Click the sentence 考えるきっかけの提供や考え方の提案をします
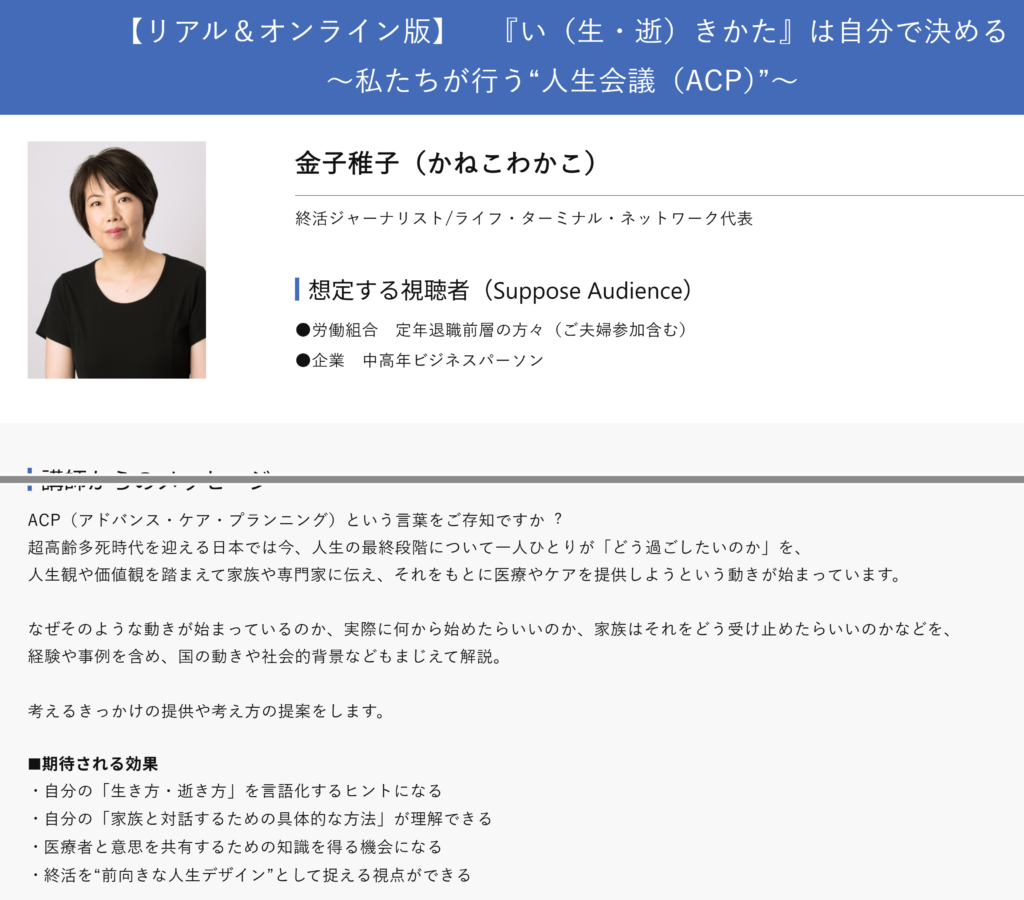 pos(207,711)
